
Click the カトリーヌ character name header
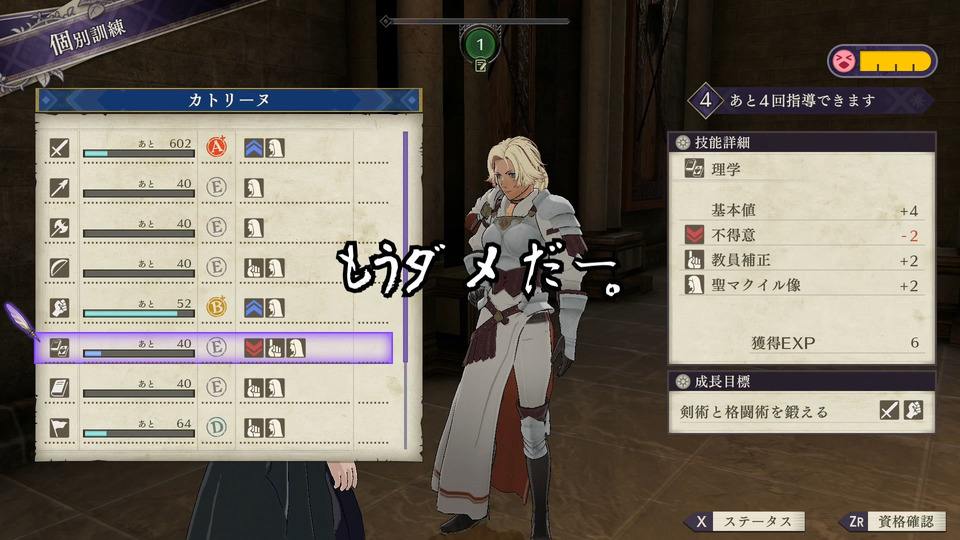[229, 100]
